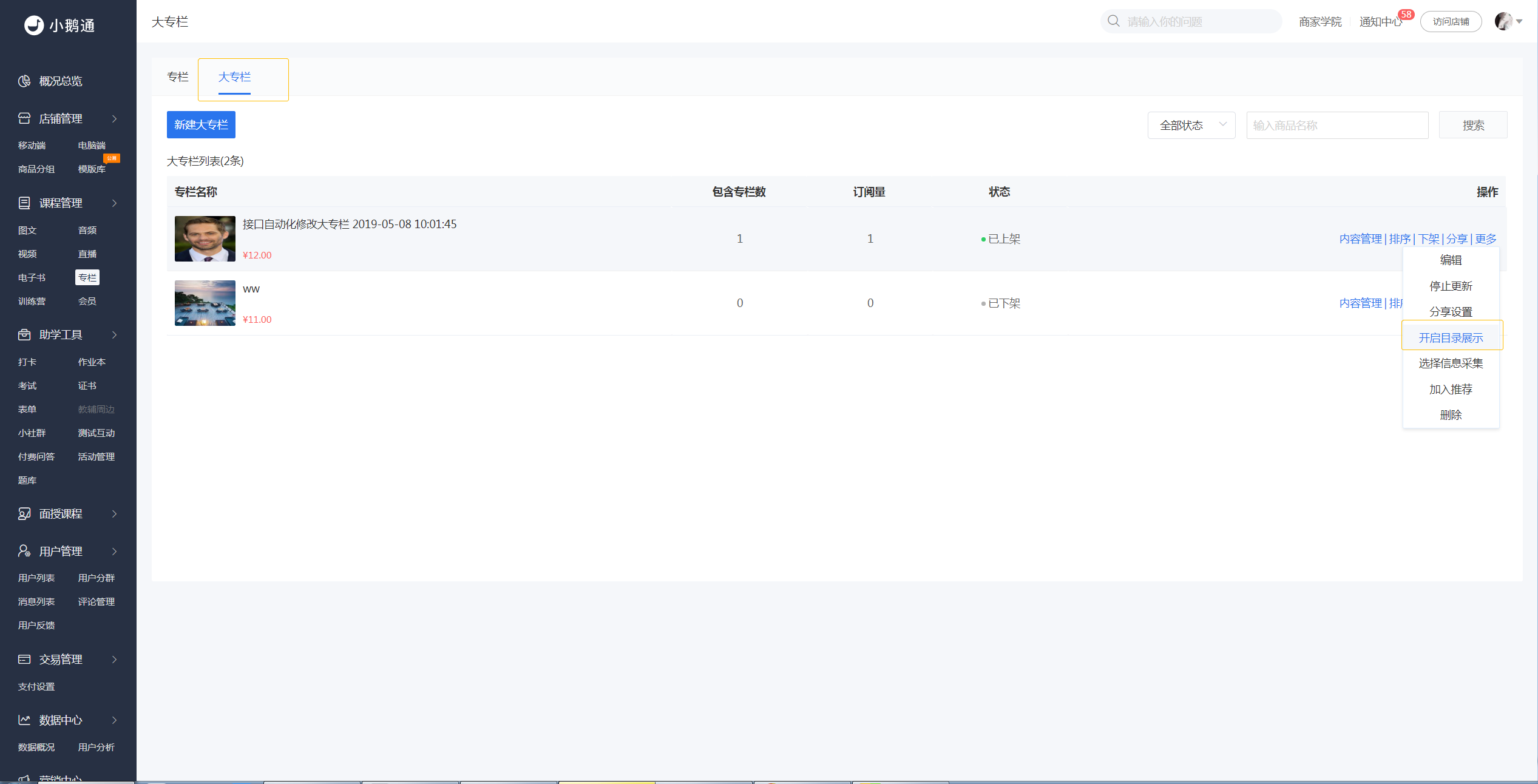Click the 访问店铺 button
1538x784 pixels.
click(1451, 22)
